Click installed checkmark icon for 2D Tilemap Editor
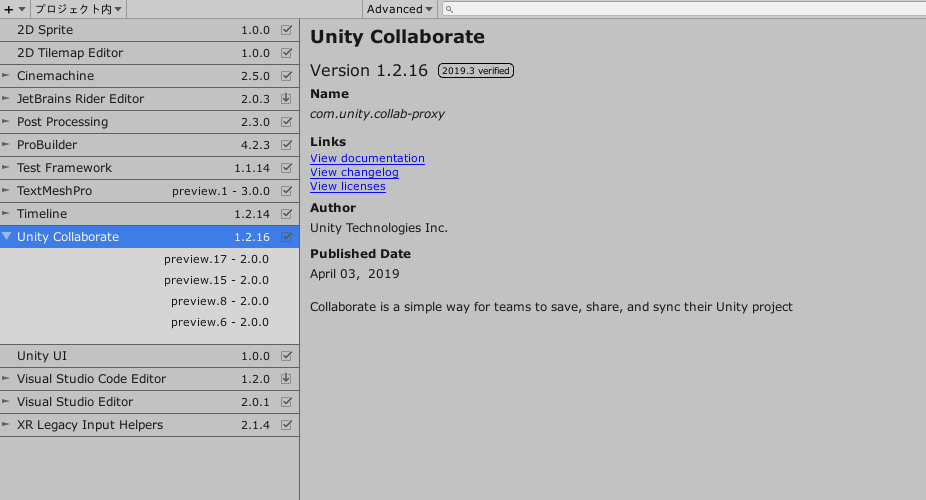This screenshot has height=500, width=926. pos(286,53)
